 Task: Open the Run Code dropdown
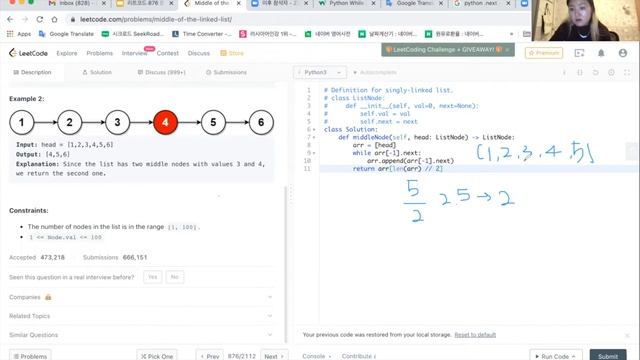pyautogui.click(x=556, y=356)
